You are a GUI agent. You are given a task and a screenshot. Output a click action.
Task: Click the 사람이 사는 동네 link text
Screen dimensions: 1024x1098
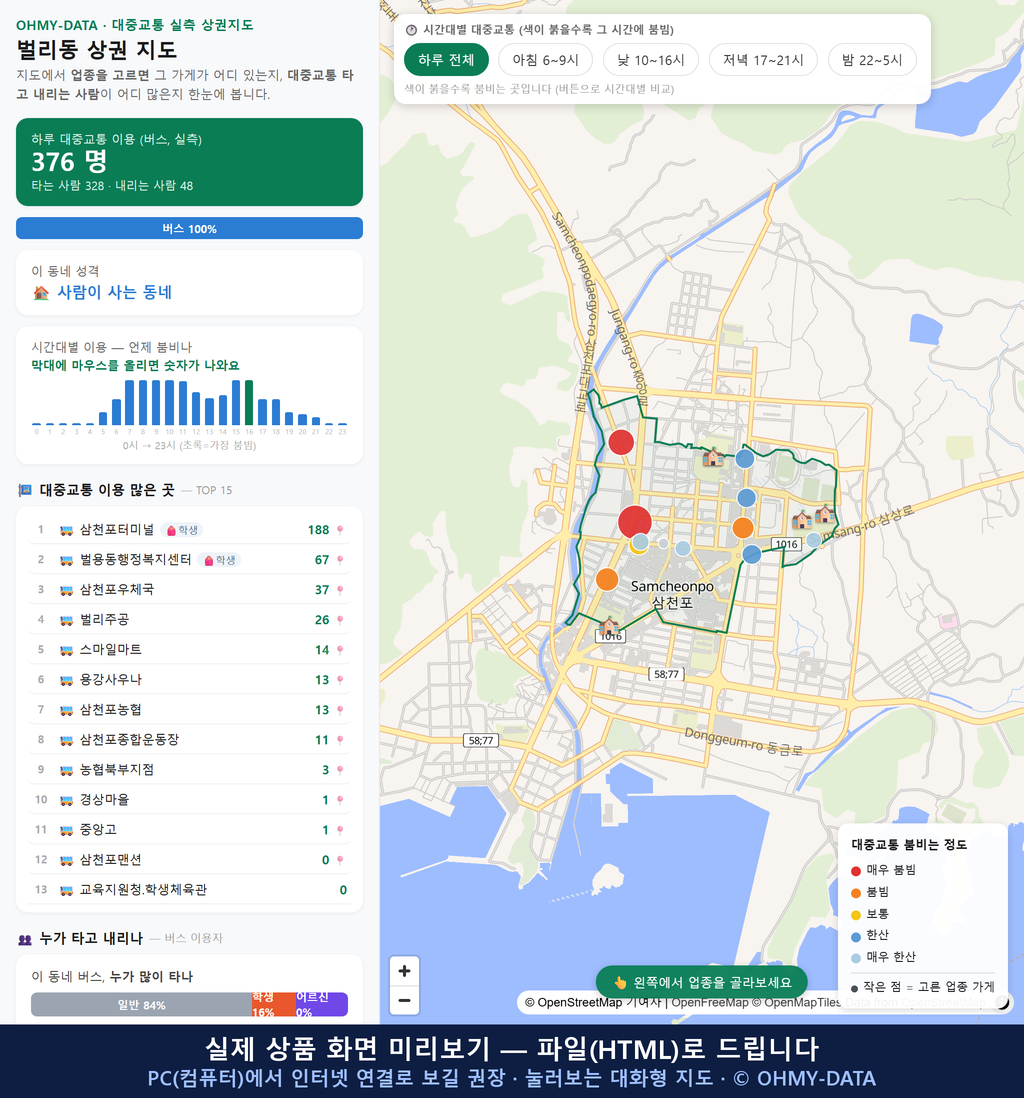pyautogui.click(x=114, y=293)
